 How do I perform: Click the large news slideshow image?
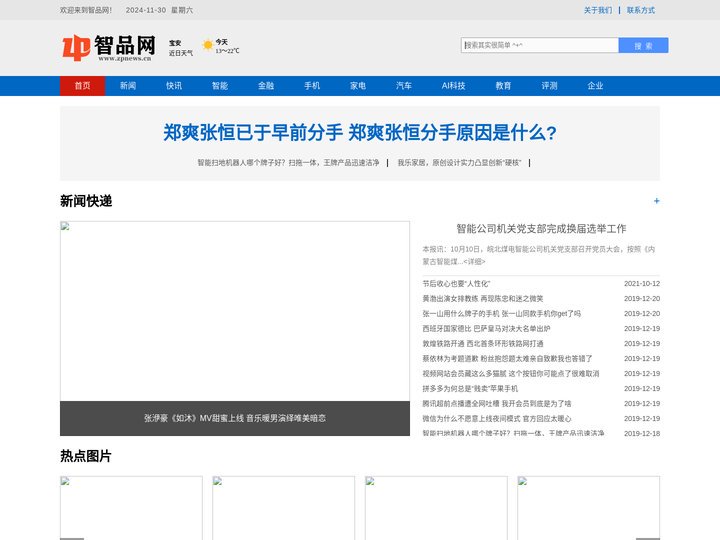point(235,311)
